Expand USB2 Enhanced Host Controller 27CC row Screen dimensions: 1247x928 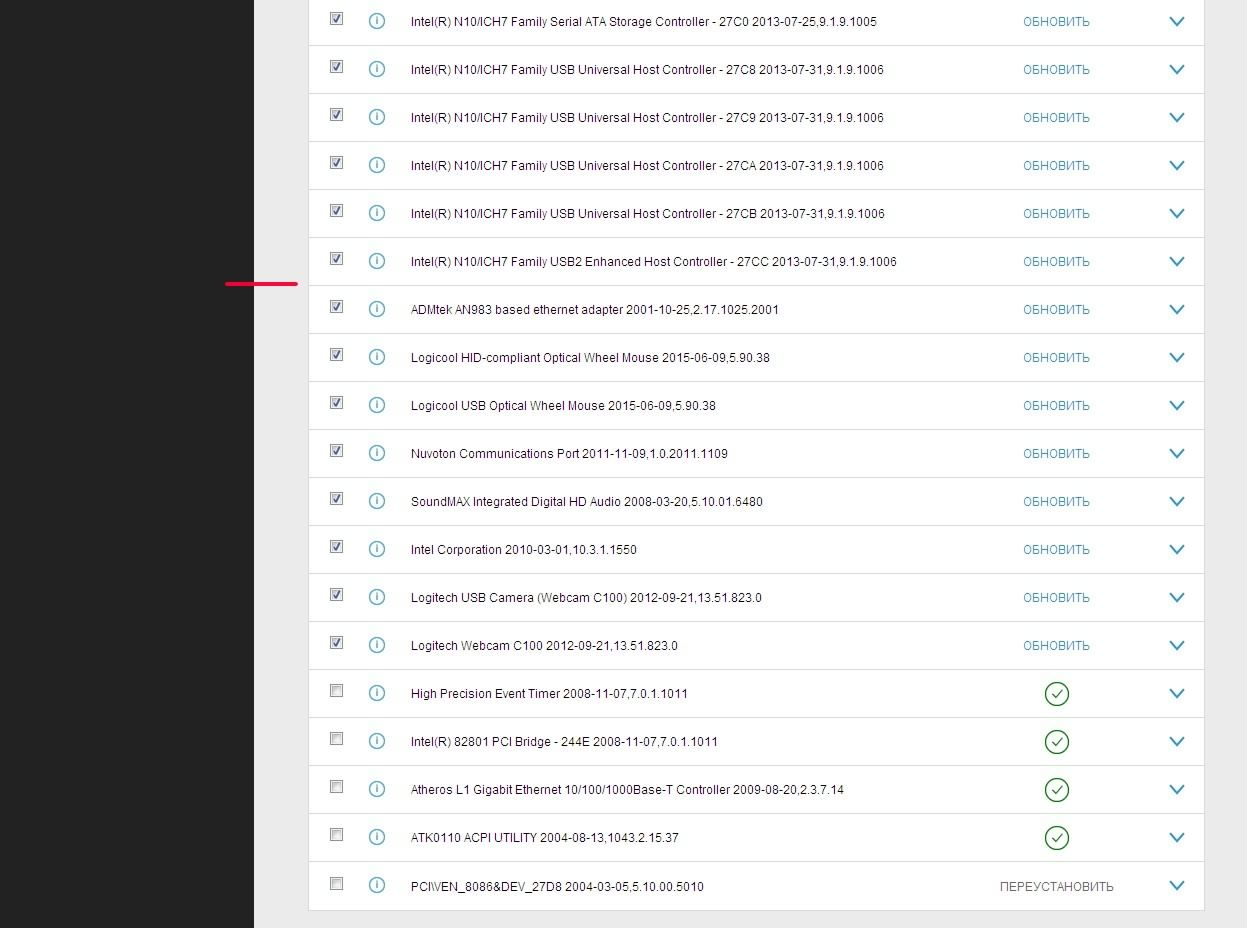[1177, 261]
